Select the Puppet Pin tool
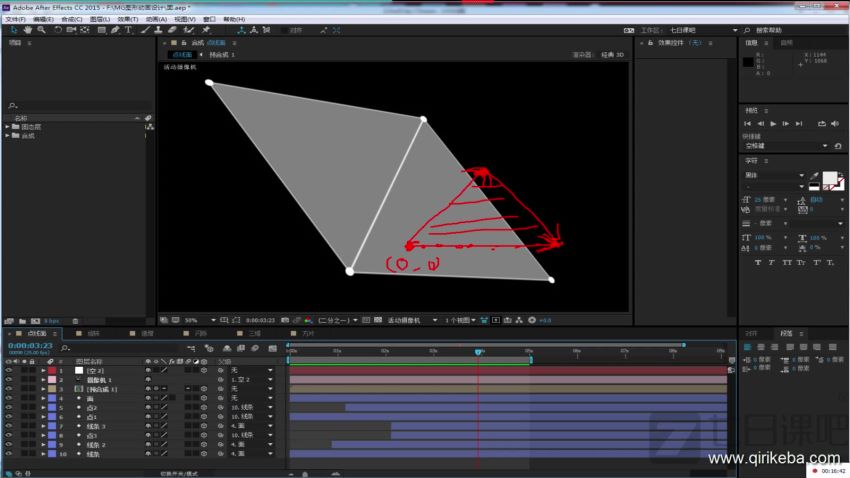The width and height of the screenshot is (850, 478). point(206,30)
